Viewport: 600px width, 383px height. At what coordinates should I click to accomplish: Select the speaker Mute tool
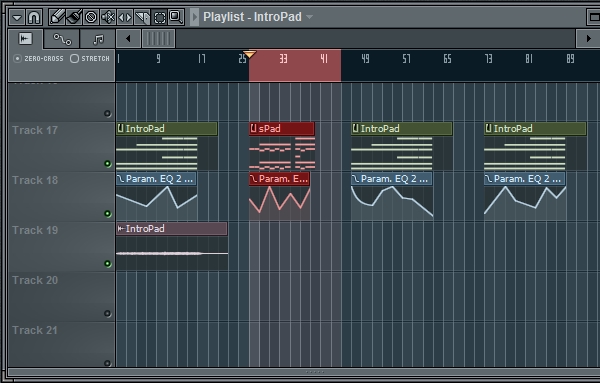108,17
